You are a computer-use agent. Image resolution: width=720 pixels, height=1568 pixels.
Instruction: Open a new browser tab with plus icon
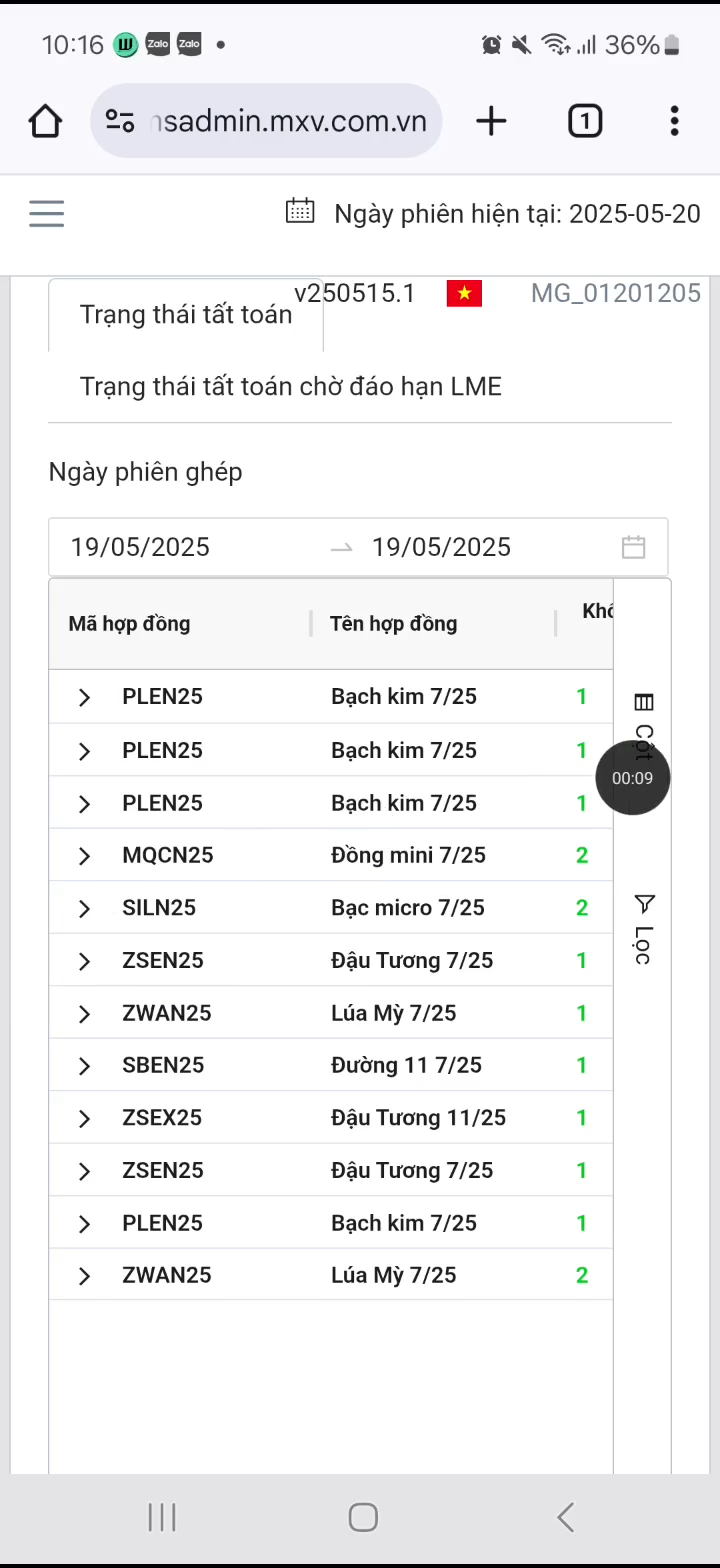pyautogui.click(x=491, y=121)
